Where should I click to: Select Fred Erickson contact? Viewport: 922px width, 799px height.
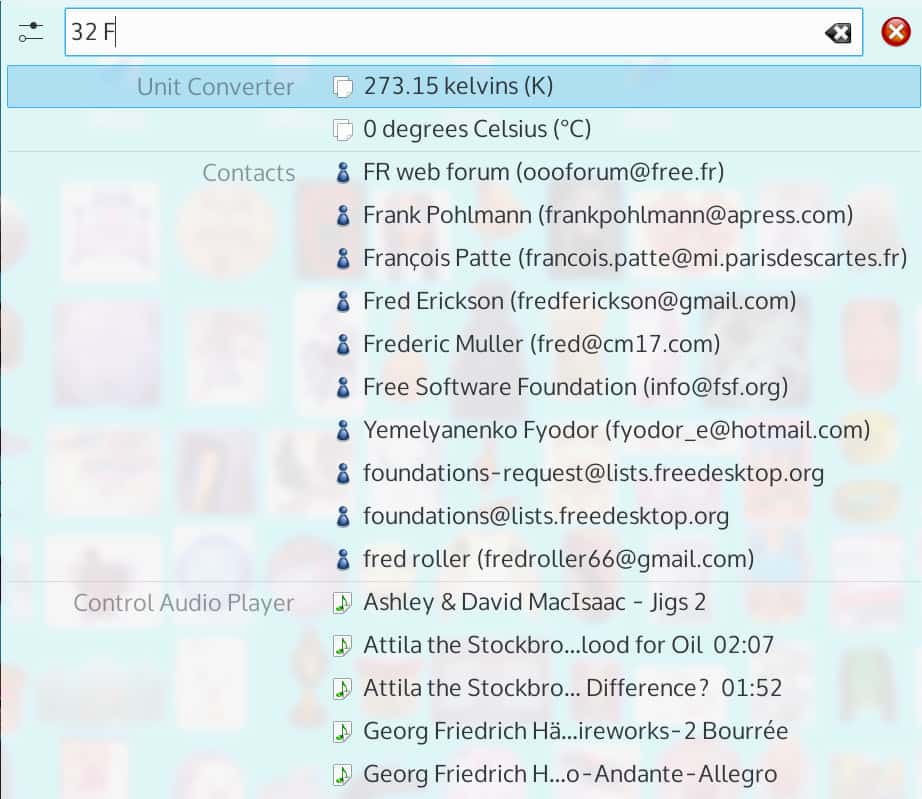tap(463, 301)
